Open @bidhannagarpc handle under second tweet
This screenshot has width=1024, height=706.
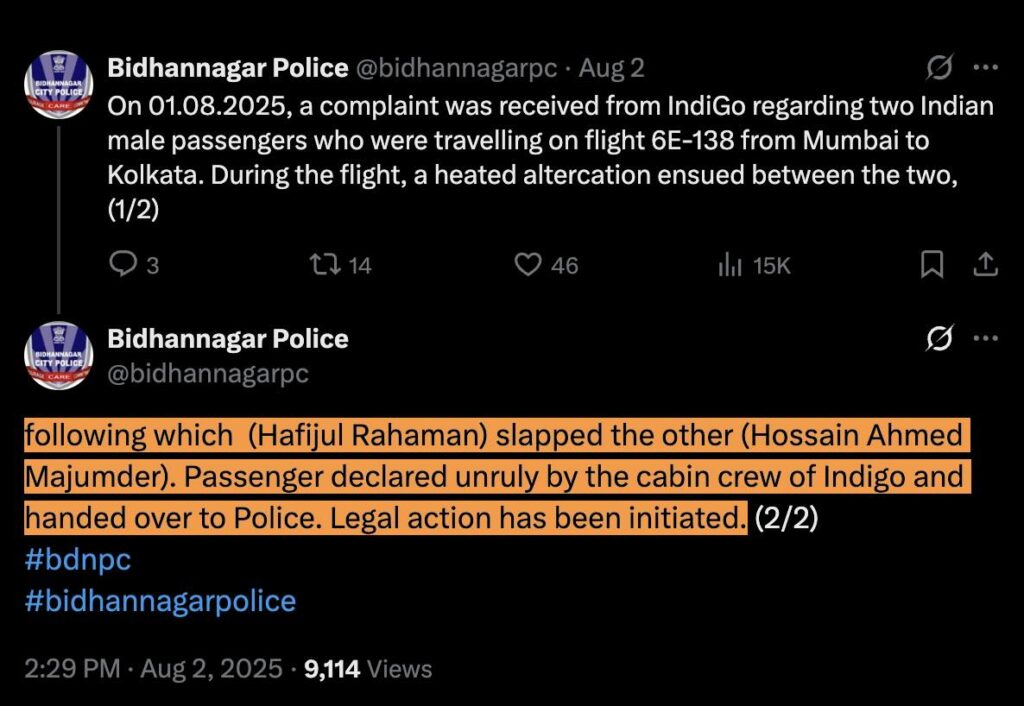coord(208,374)
